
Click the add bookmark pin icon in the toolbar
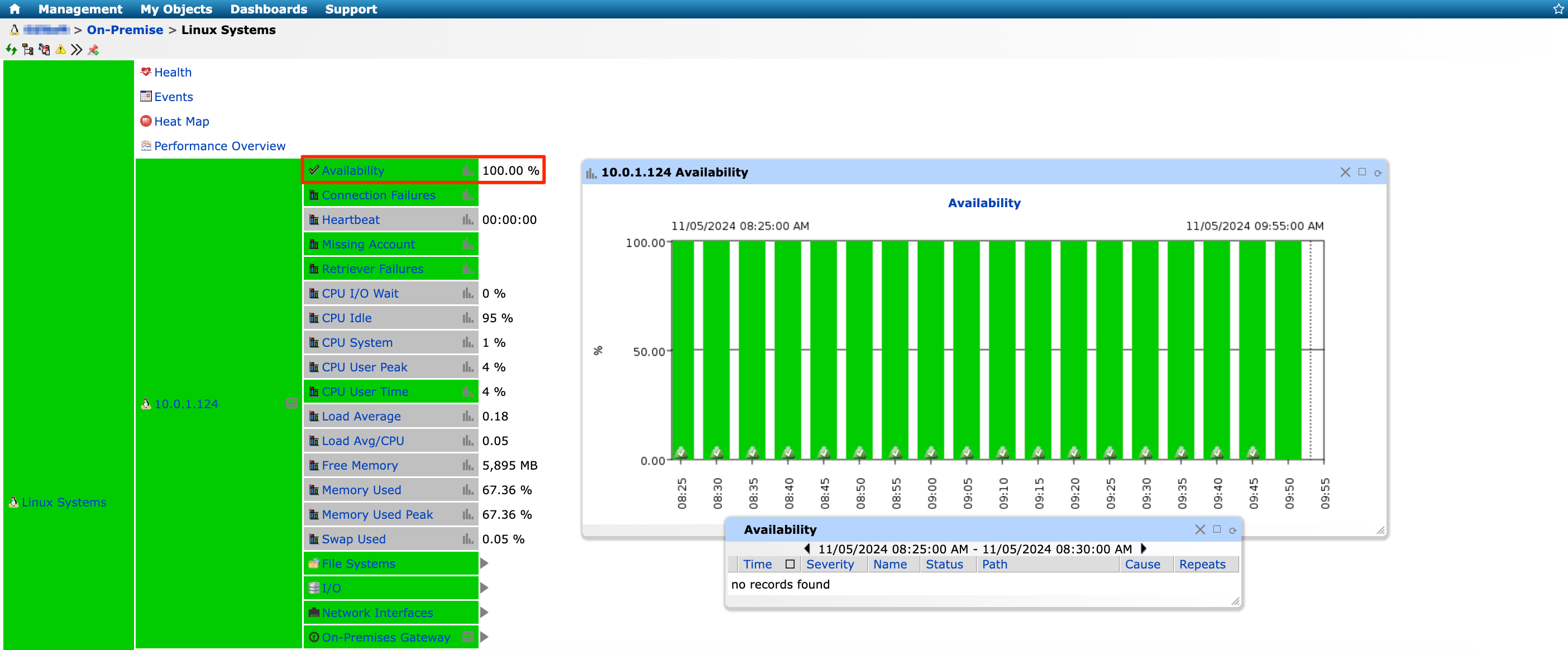(x=94, y=50)
